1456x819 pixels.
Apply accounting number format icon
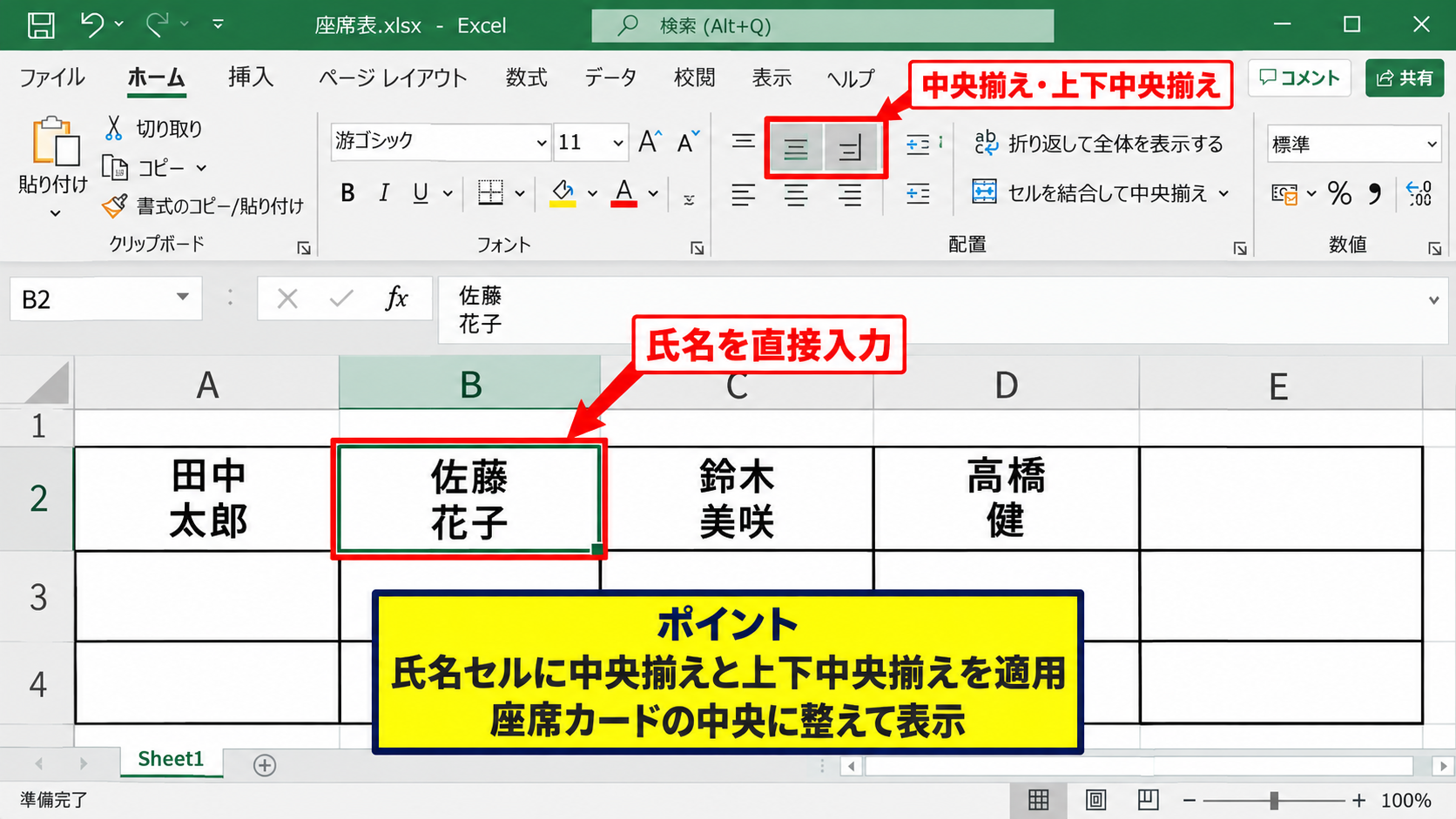click(x=1284, y=193)
